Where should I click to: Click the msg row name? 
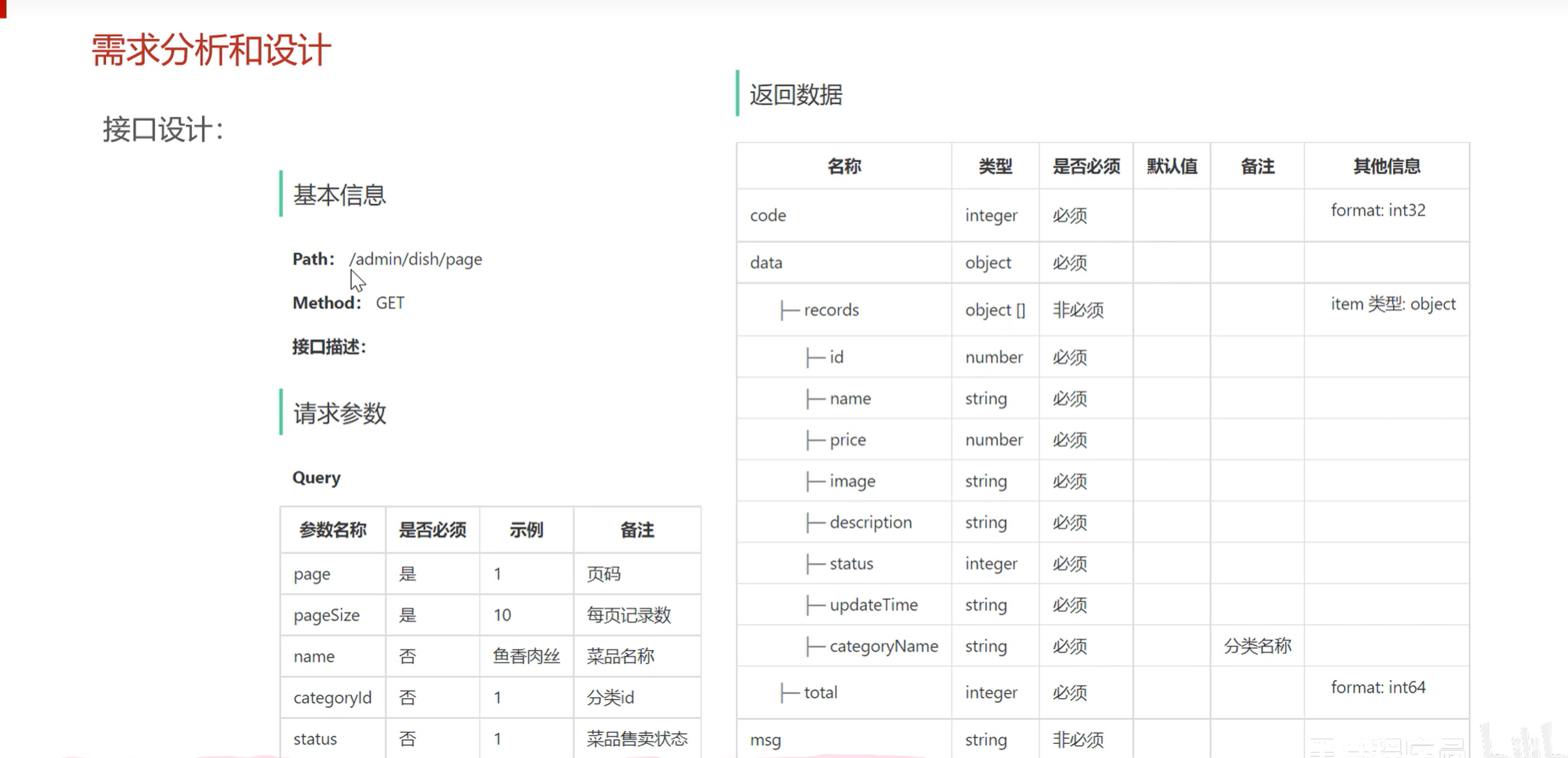point(765,739)
